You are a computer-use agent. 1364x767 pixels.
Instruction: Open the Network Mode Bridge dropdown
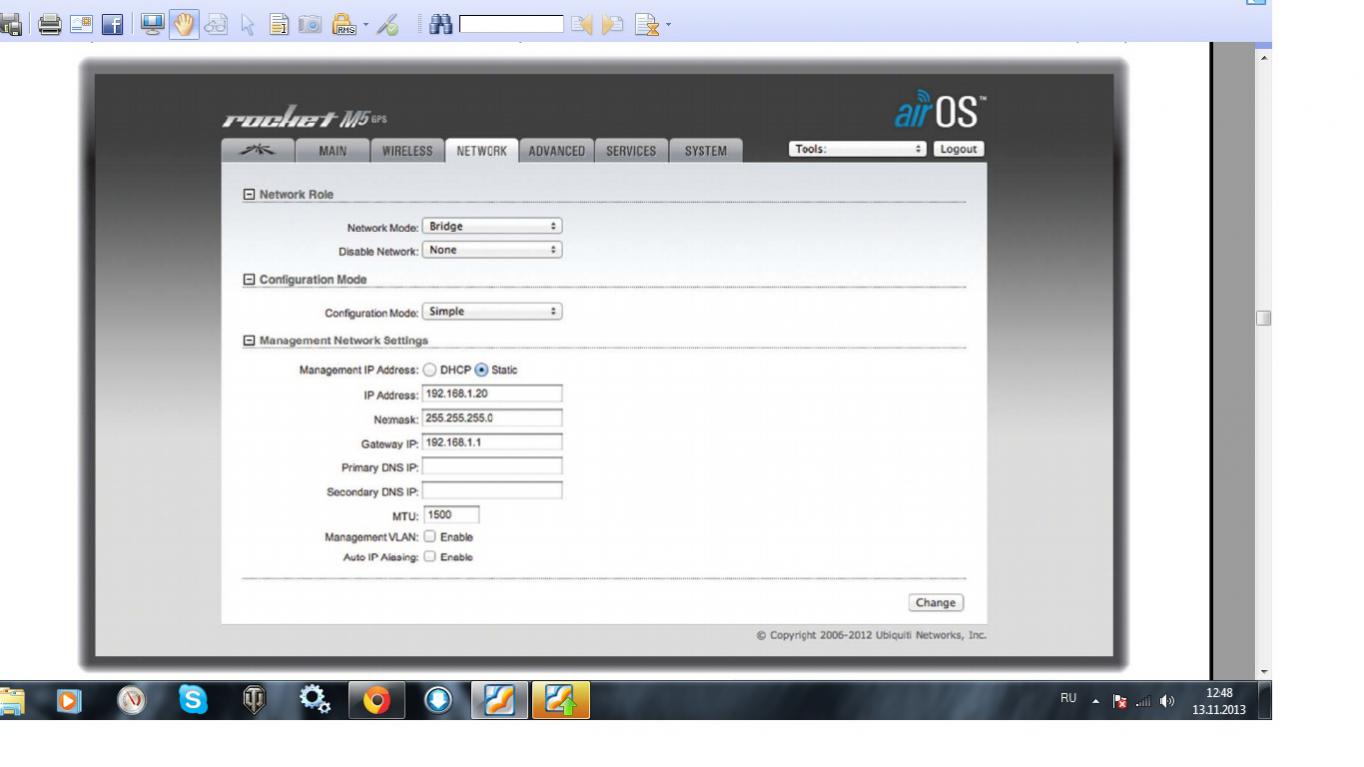(492, 226)
